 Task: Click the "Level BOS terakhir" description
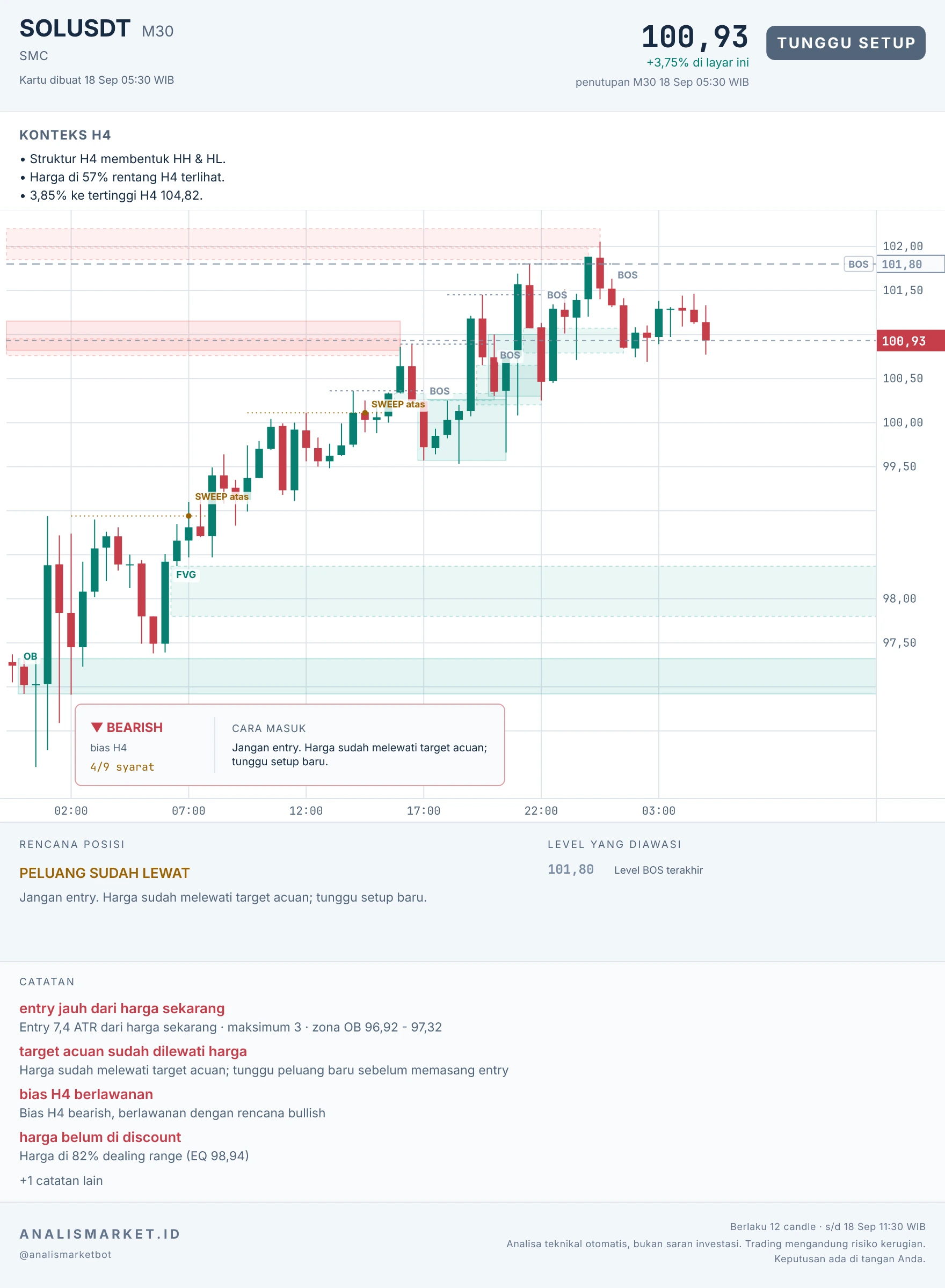[x=658, y=870]
